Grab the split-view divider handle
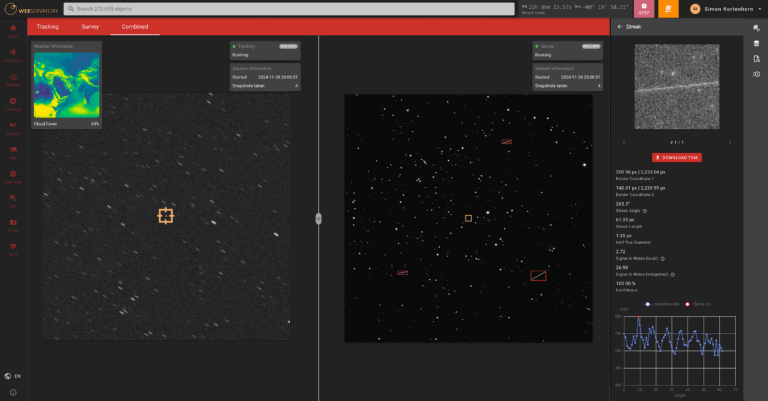 click(318, 218)
